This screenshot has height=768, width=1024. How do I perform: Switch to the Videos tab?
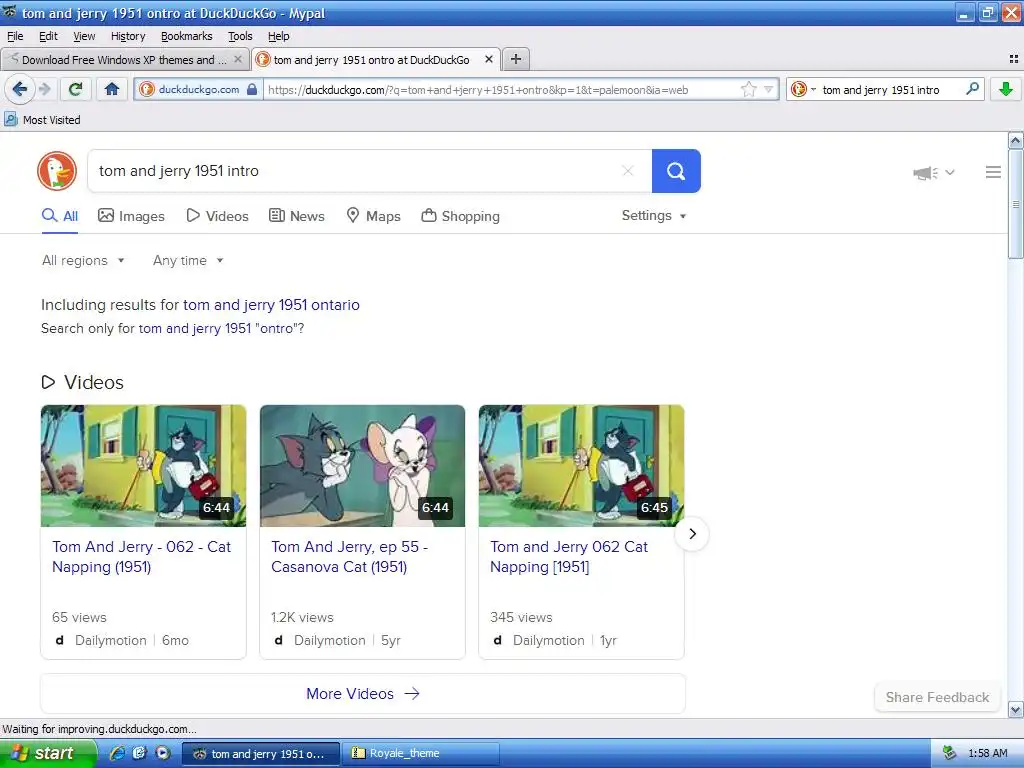point(217,216)
